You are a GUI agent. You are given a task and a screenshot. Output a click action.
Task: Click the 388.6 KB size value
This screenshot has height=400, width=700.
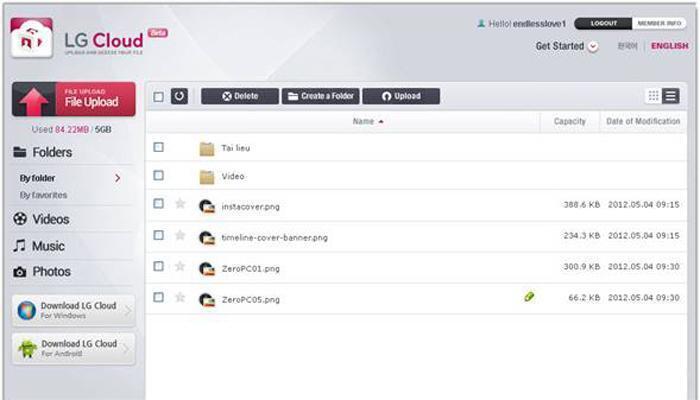(582, 204)
